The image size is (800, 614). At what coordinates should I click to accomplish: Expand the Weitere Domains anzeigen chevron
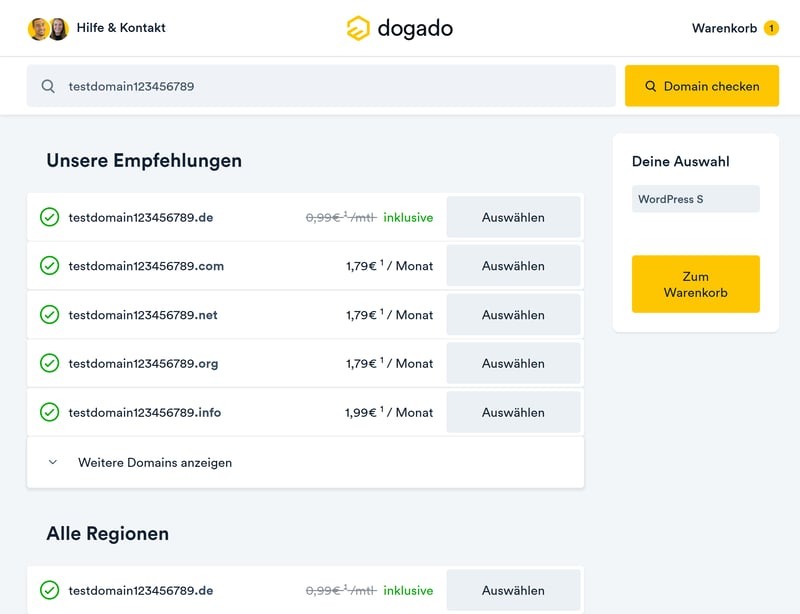pos(53,463)
